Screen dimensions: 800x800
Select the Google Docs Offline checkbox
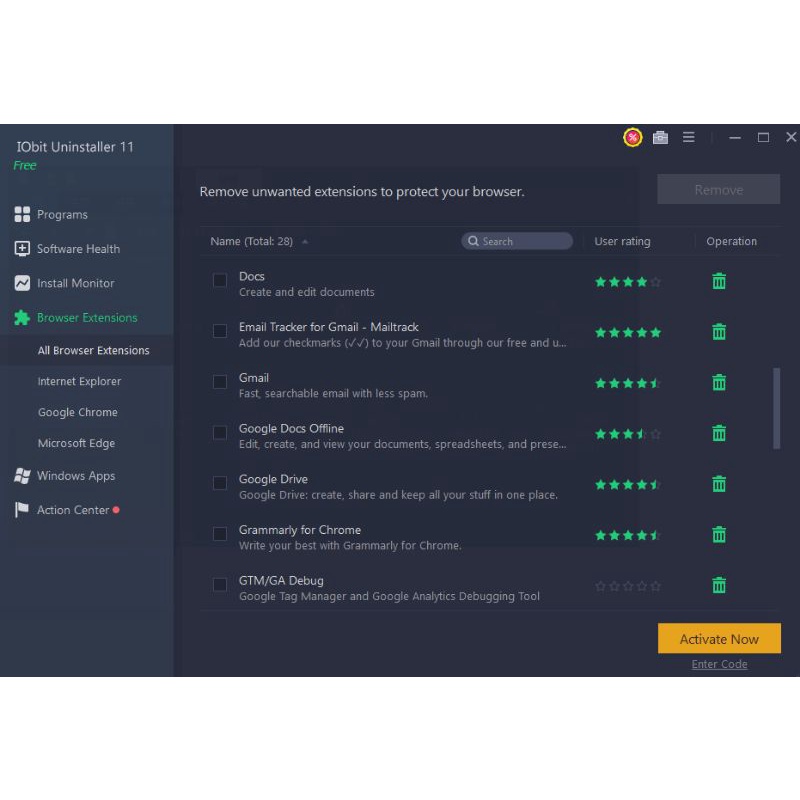coord(220,433)
